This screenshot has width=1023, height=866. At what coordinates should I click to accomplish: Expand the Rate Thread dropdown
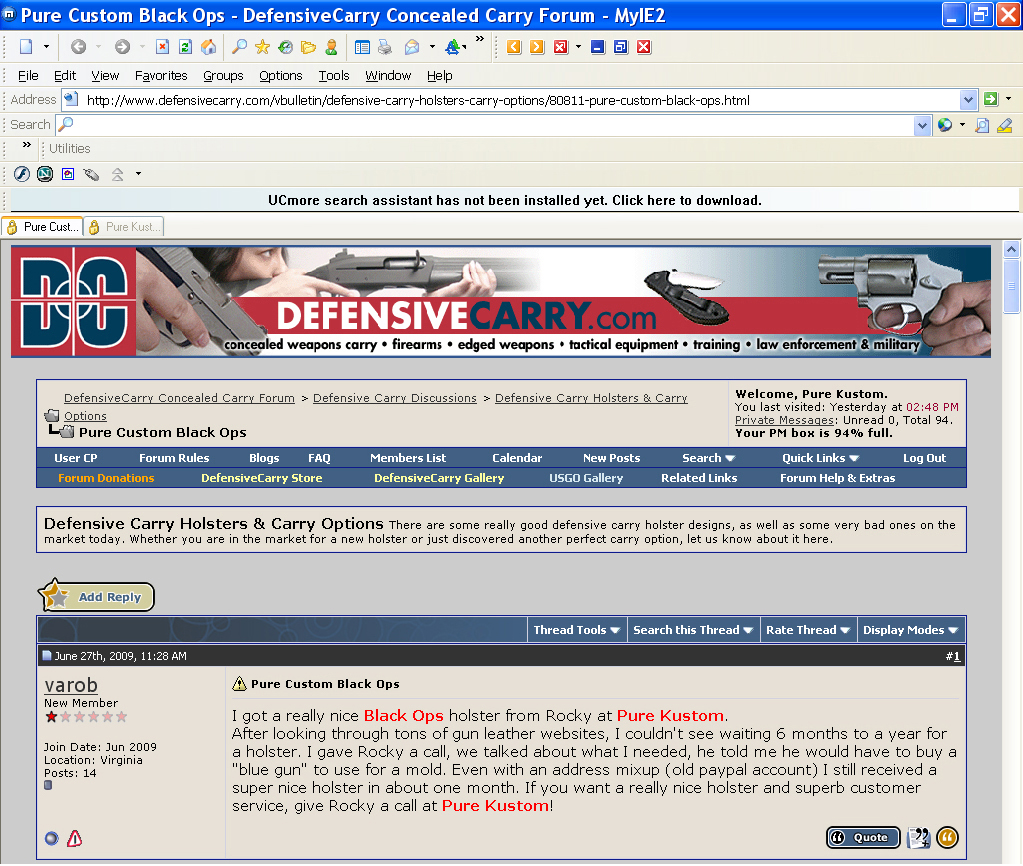[x=808, y=630]
